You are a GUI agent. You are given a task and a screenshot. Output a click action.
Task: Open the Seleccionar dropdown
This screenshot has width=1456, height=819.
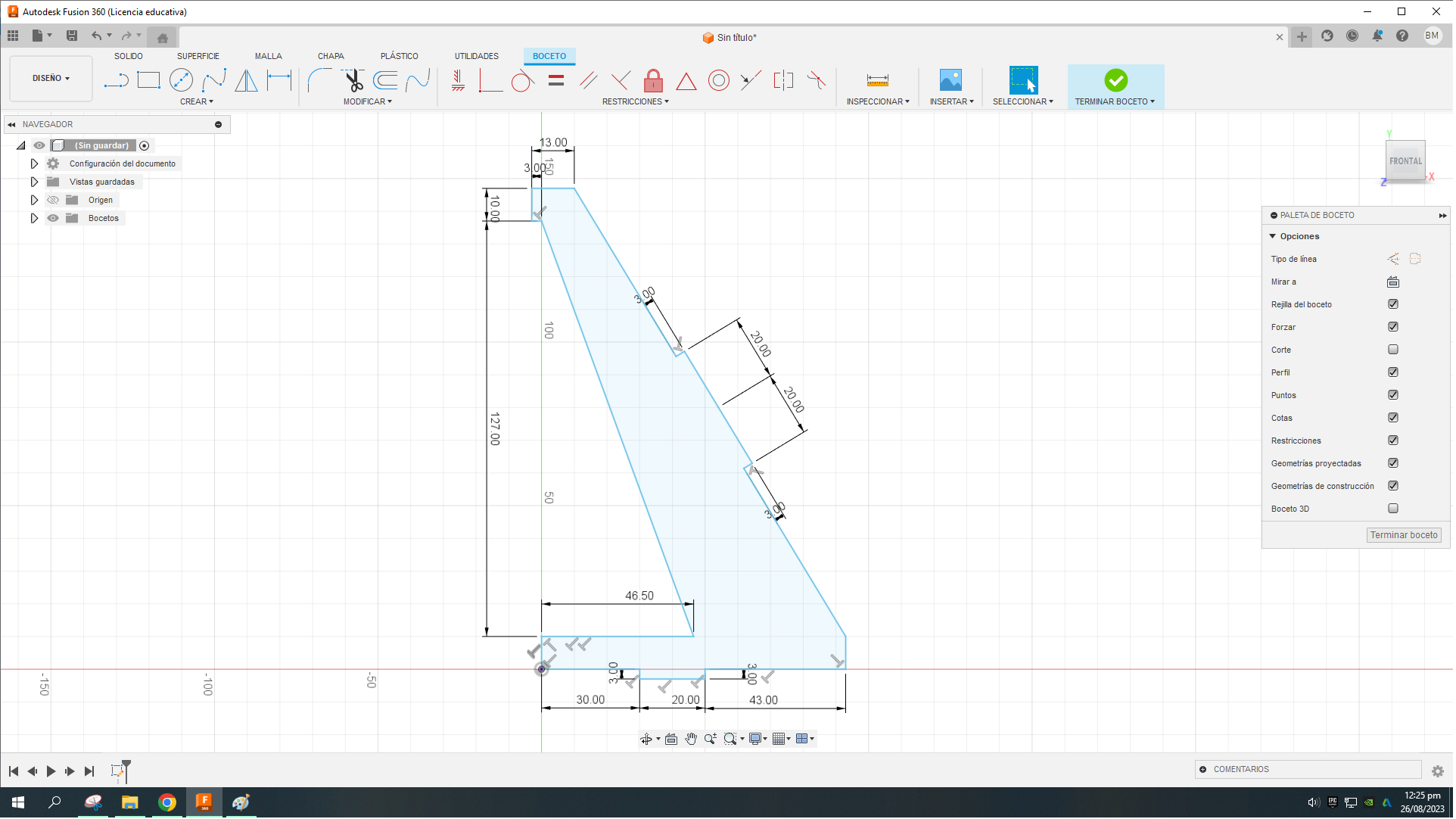[x=1023, y=101]
